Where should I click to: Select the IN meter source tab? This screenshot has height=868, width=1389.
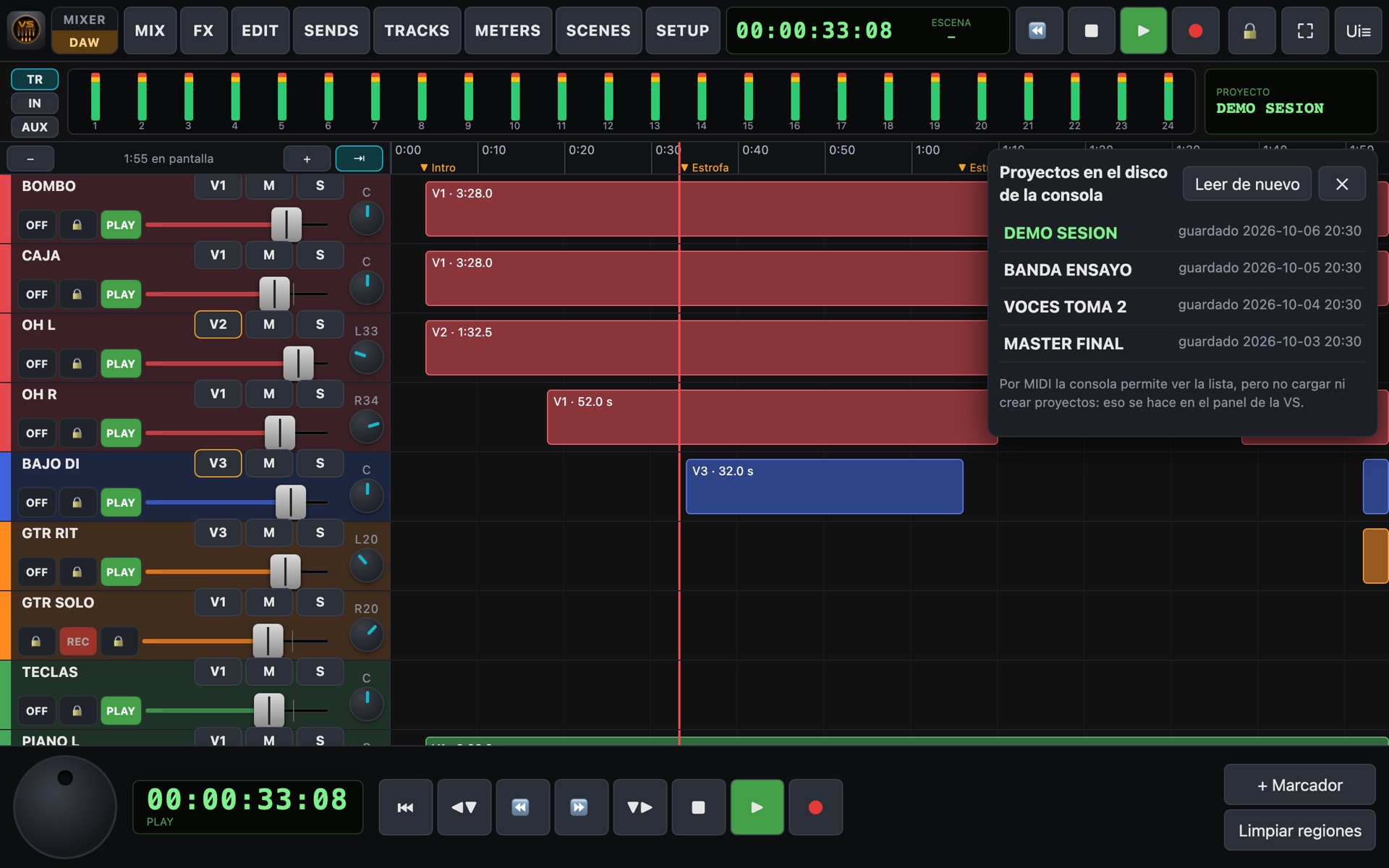pyautogui.click(x=35, y=103)
